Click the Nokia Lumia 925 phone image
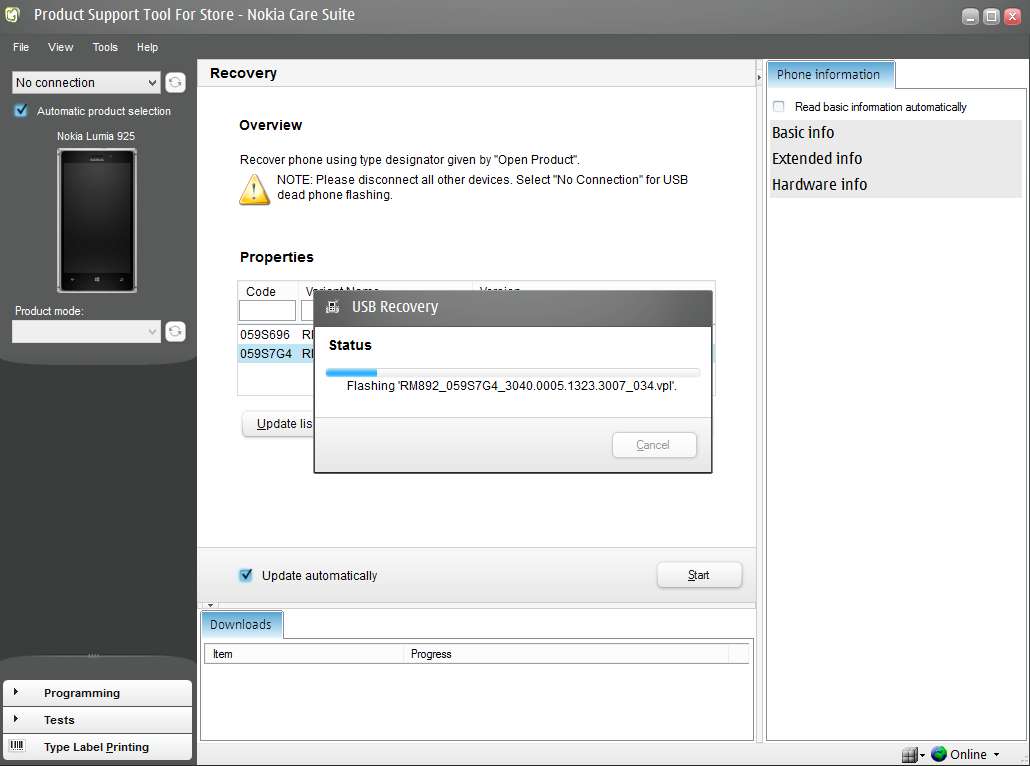Image resolution: width=1030 pixels, height=766 pixels. [97, 220]
